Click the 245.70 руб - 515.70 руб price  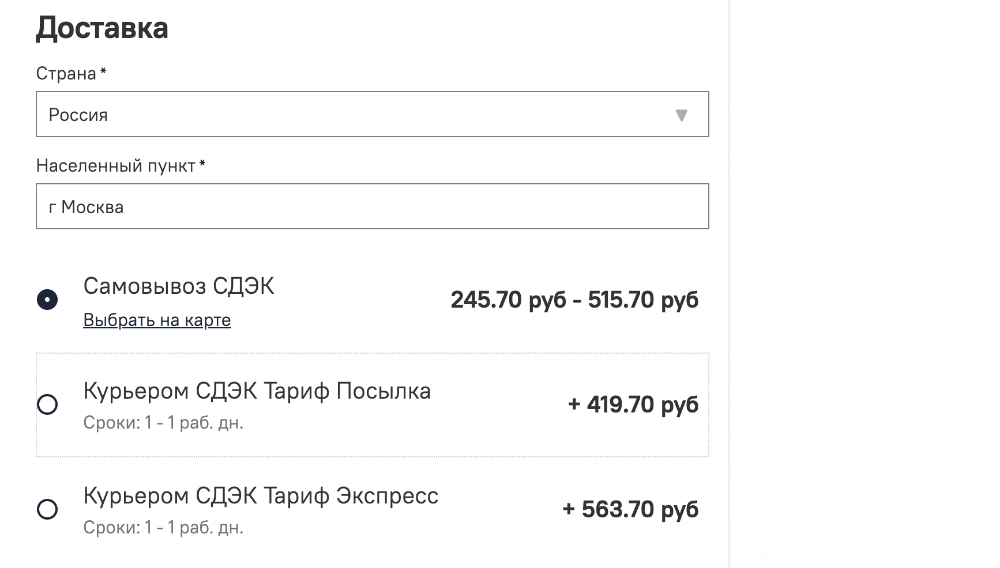tap(574, 300)
